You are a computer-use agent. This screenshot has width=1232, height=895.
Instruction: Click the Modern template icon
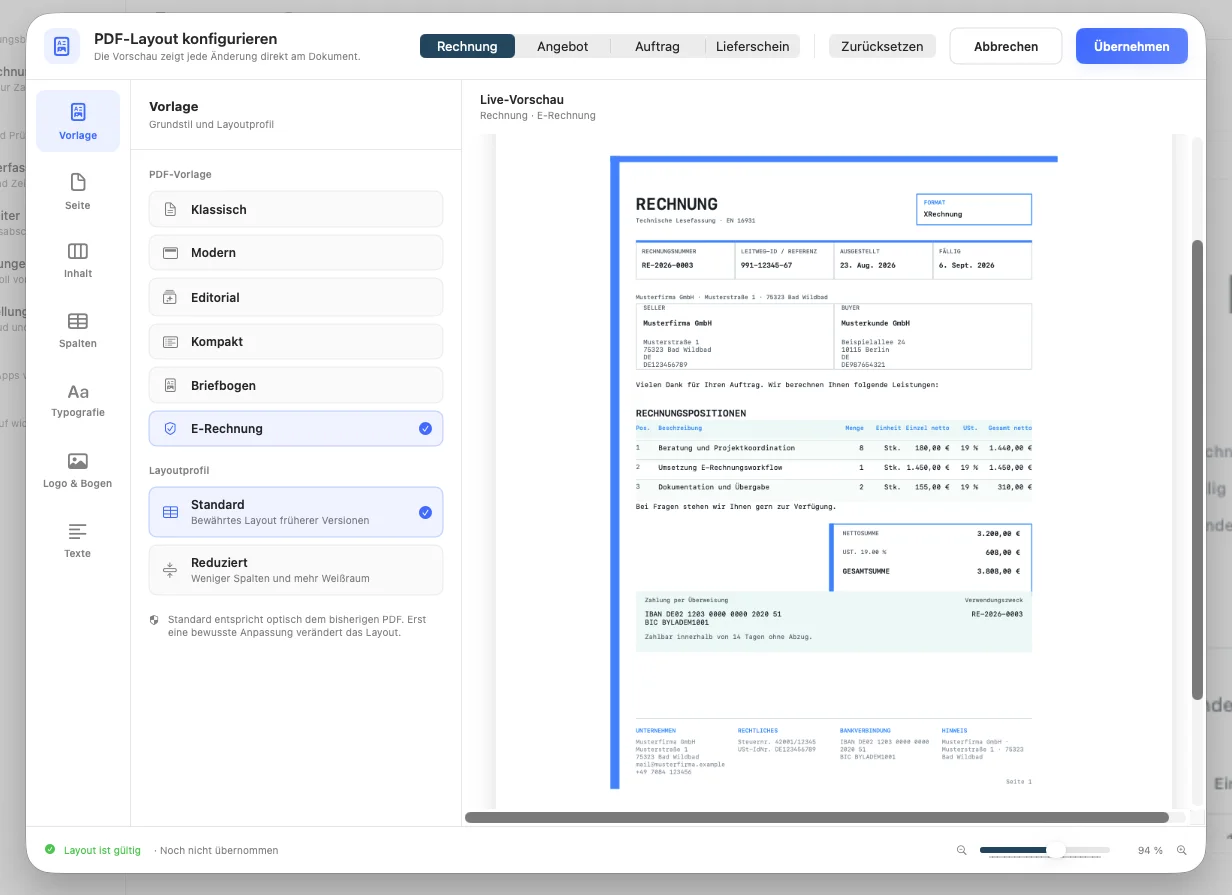point(170,253)
